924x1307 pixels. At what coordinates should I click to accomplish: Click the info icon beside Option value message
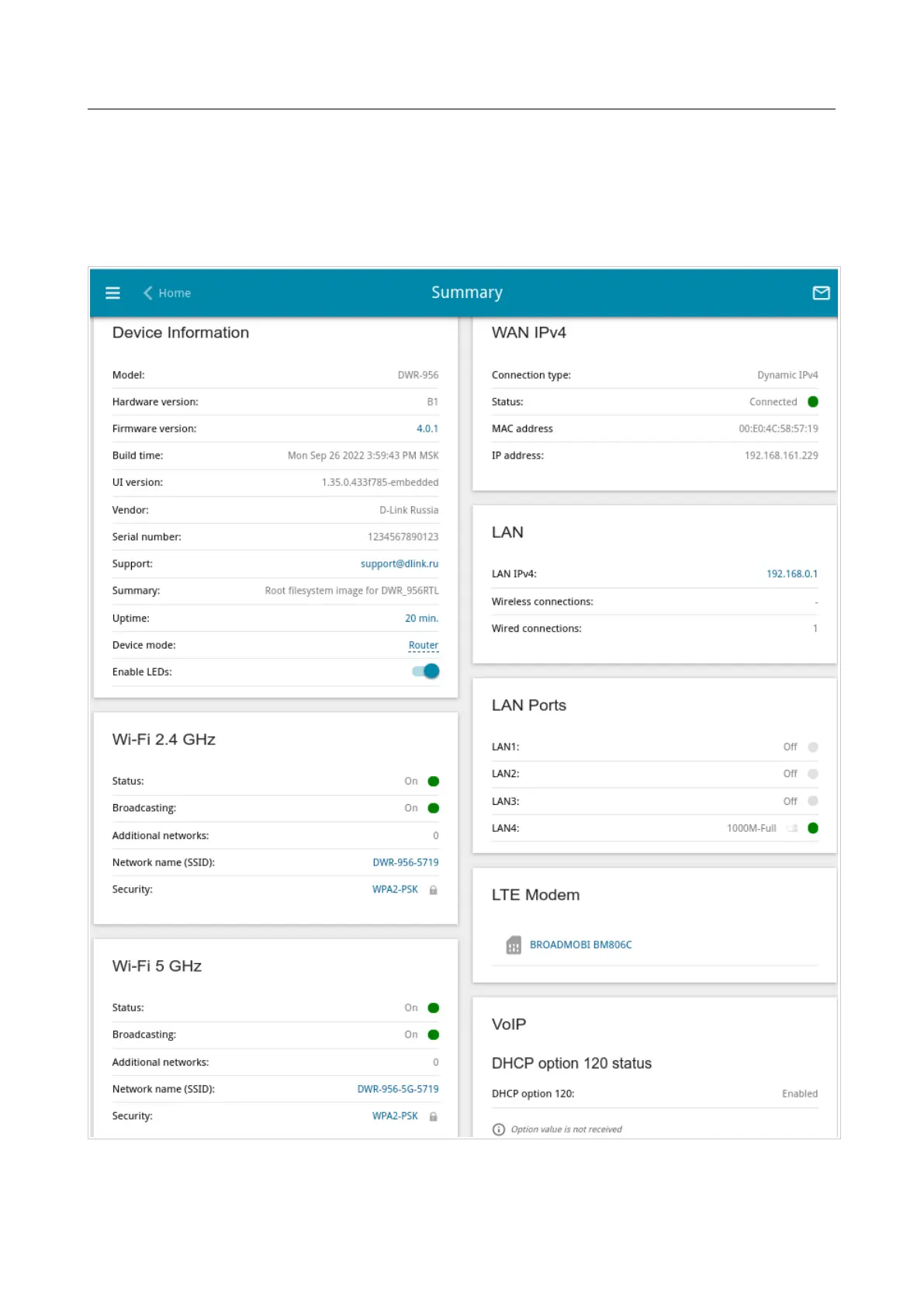coord(499,1129)
